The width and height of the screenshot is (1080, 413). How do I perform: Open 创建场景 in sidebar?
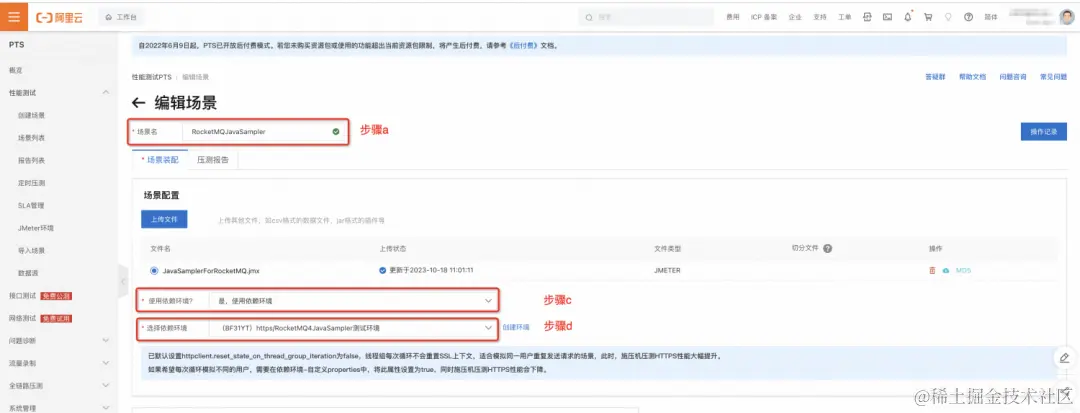tap(32, 115)
